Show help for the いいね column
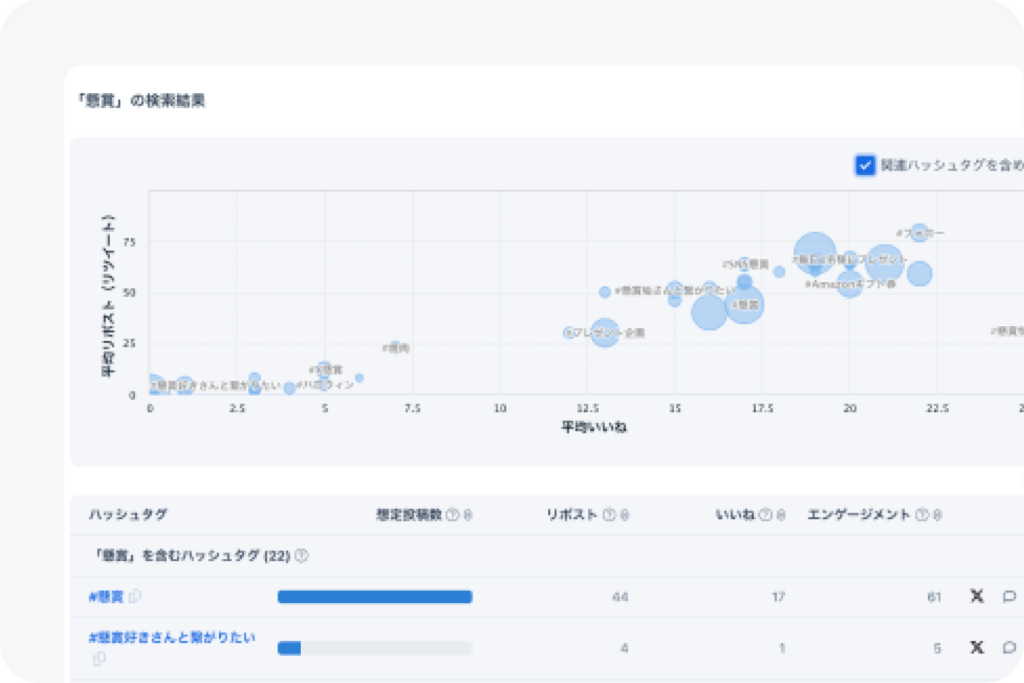 coord(765,515)
